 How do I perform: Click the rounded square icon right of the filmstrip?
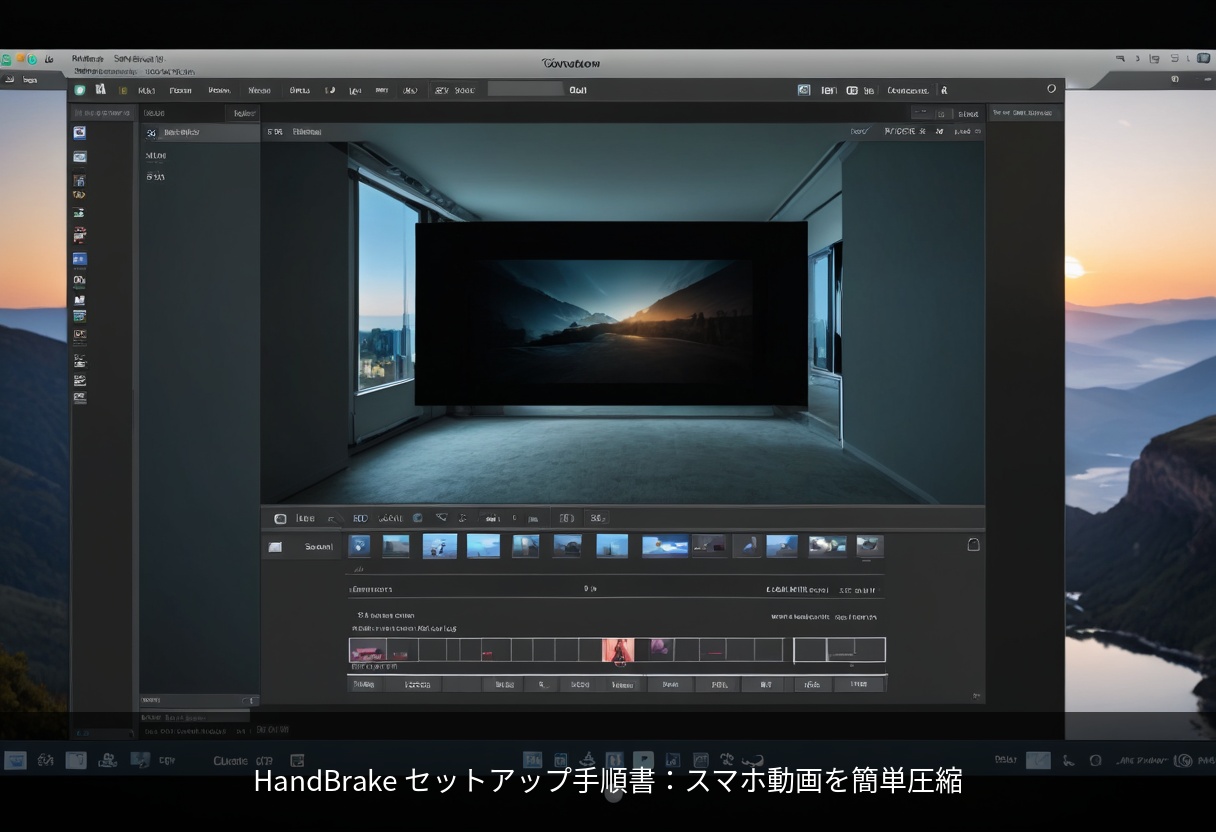pos(973,545)
